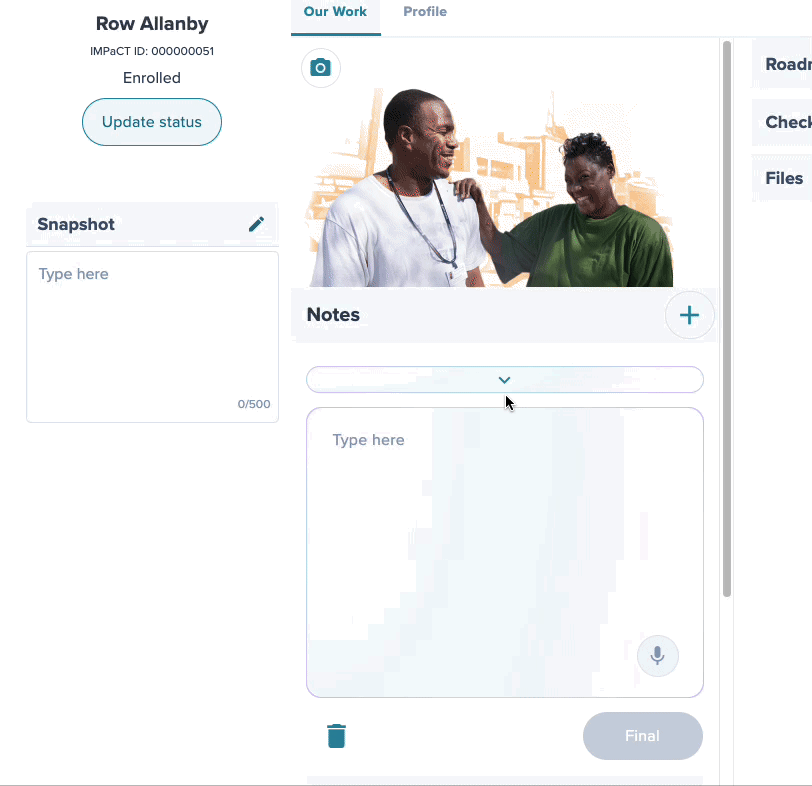This screenshot has height=786, width=812.
Task: Click the Row Allanby name heading
Action: (x=152, y=24)
